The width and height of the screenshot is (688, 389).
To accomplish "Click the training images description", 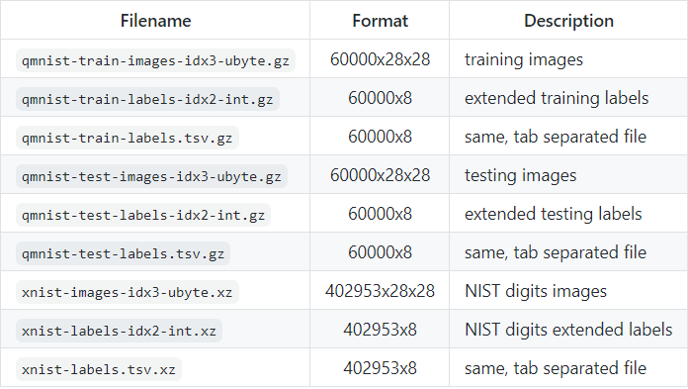I will point(524,60).
